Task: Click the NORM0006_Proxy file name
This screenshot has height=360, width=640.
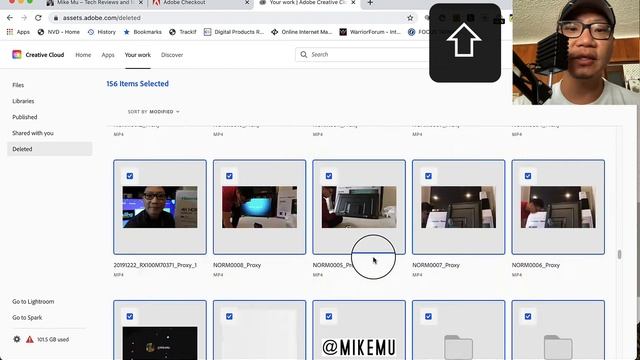Action: [x=536, y=265]
